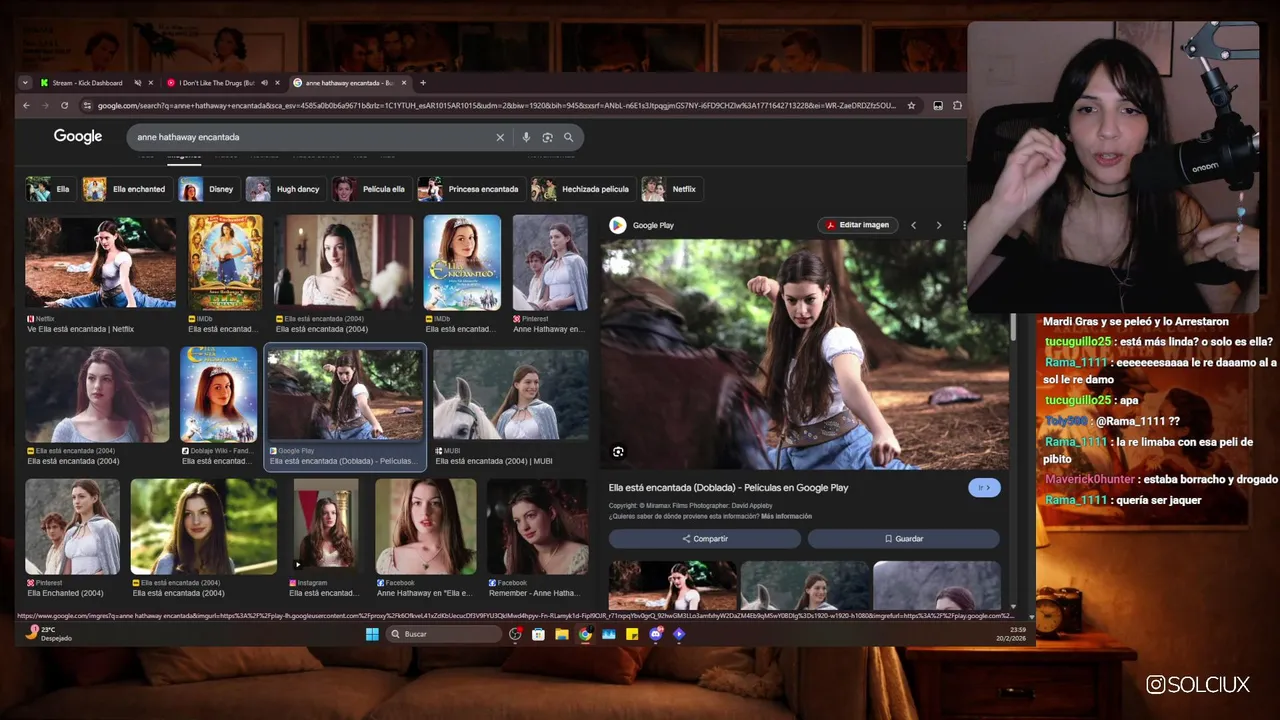Choose the Hechizada película filter chip

pos(583,189)
